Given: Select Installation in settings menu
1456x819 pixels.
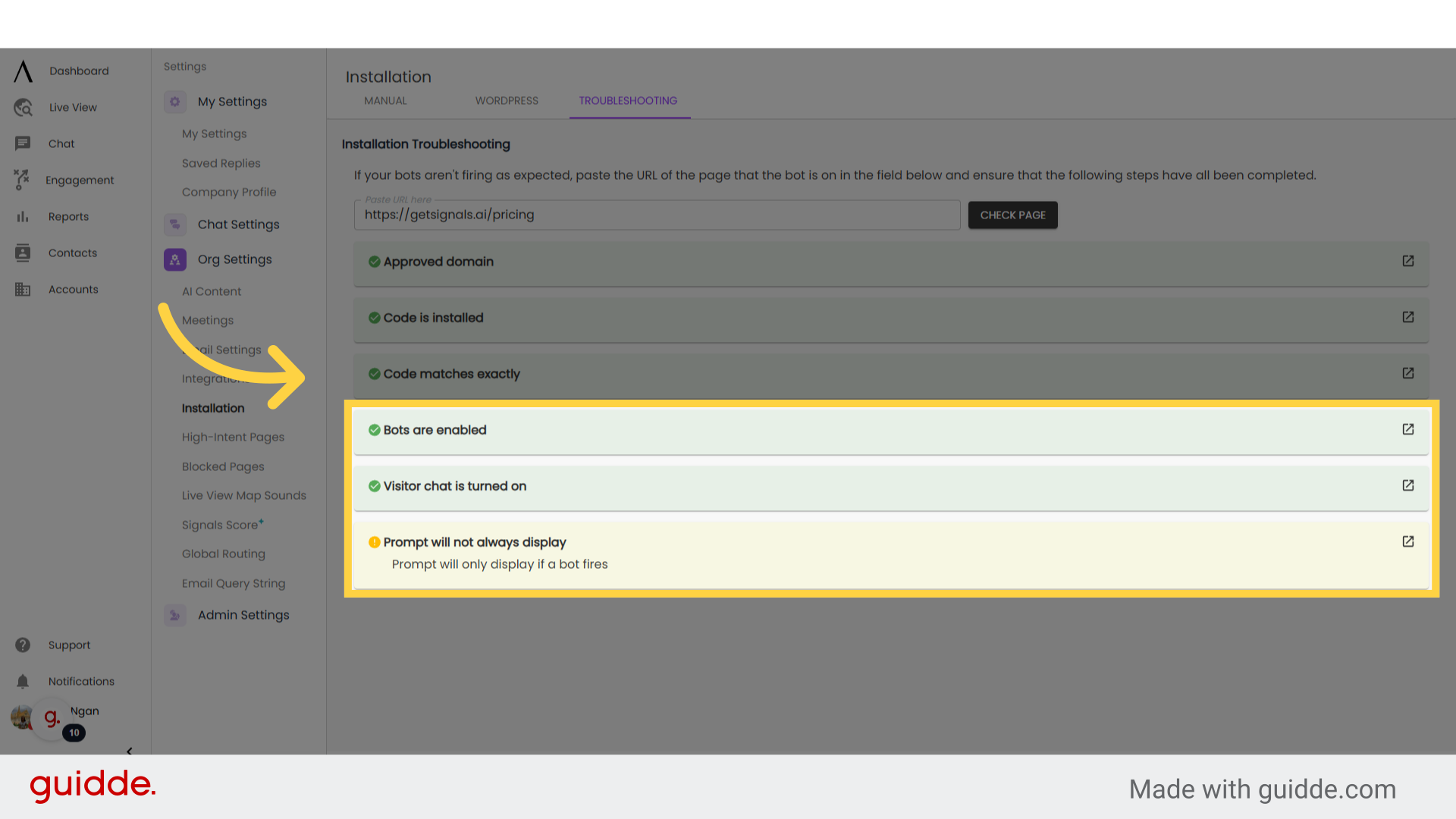Looking at the screenshot, I should 213,408.
